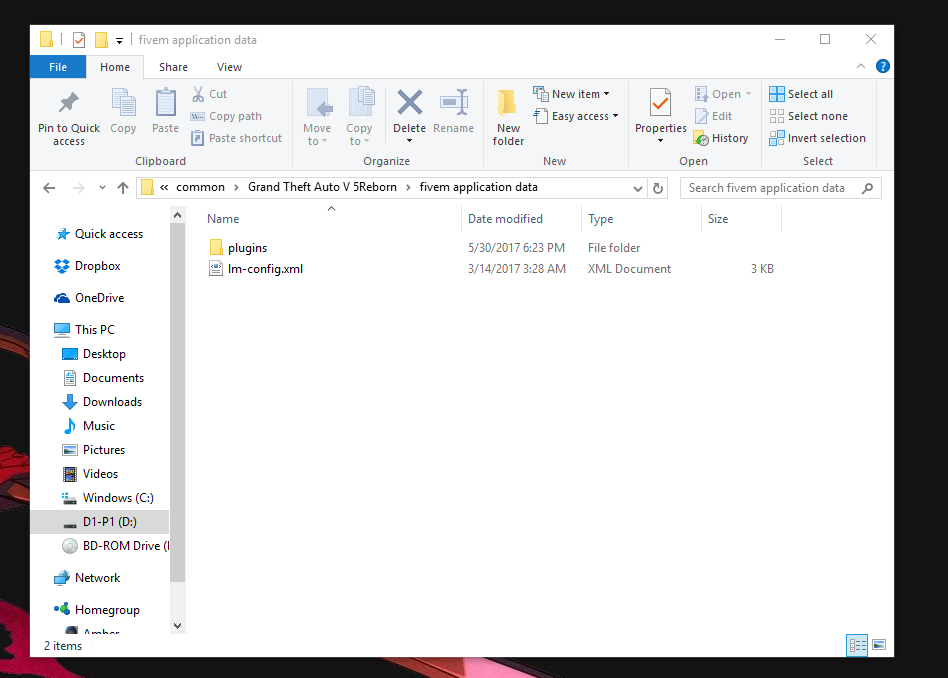Open the View ribbon tab

[x=229, y=67]
